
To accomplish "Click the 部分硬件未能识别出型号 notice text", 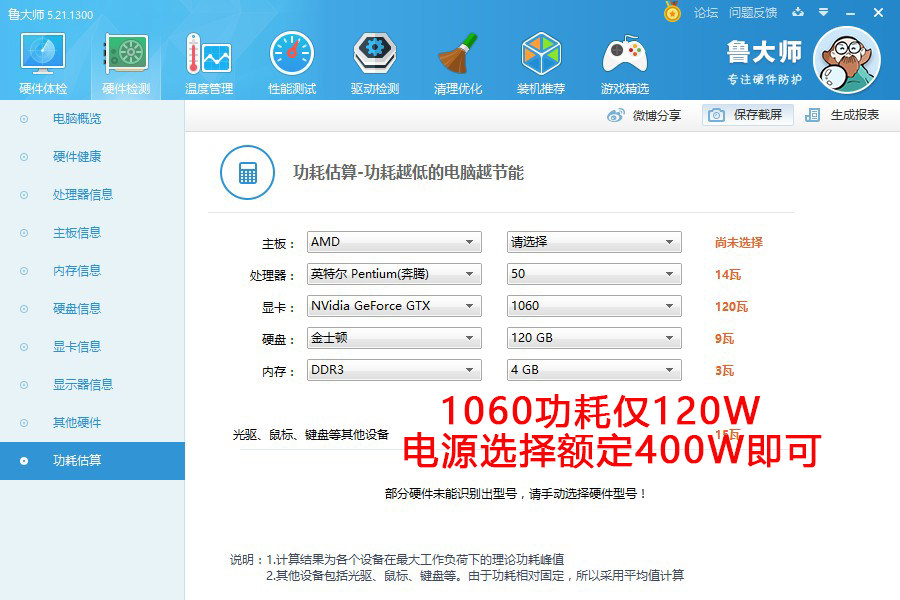I will [x=516, y=494].
